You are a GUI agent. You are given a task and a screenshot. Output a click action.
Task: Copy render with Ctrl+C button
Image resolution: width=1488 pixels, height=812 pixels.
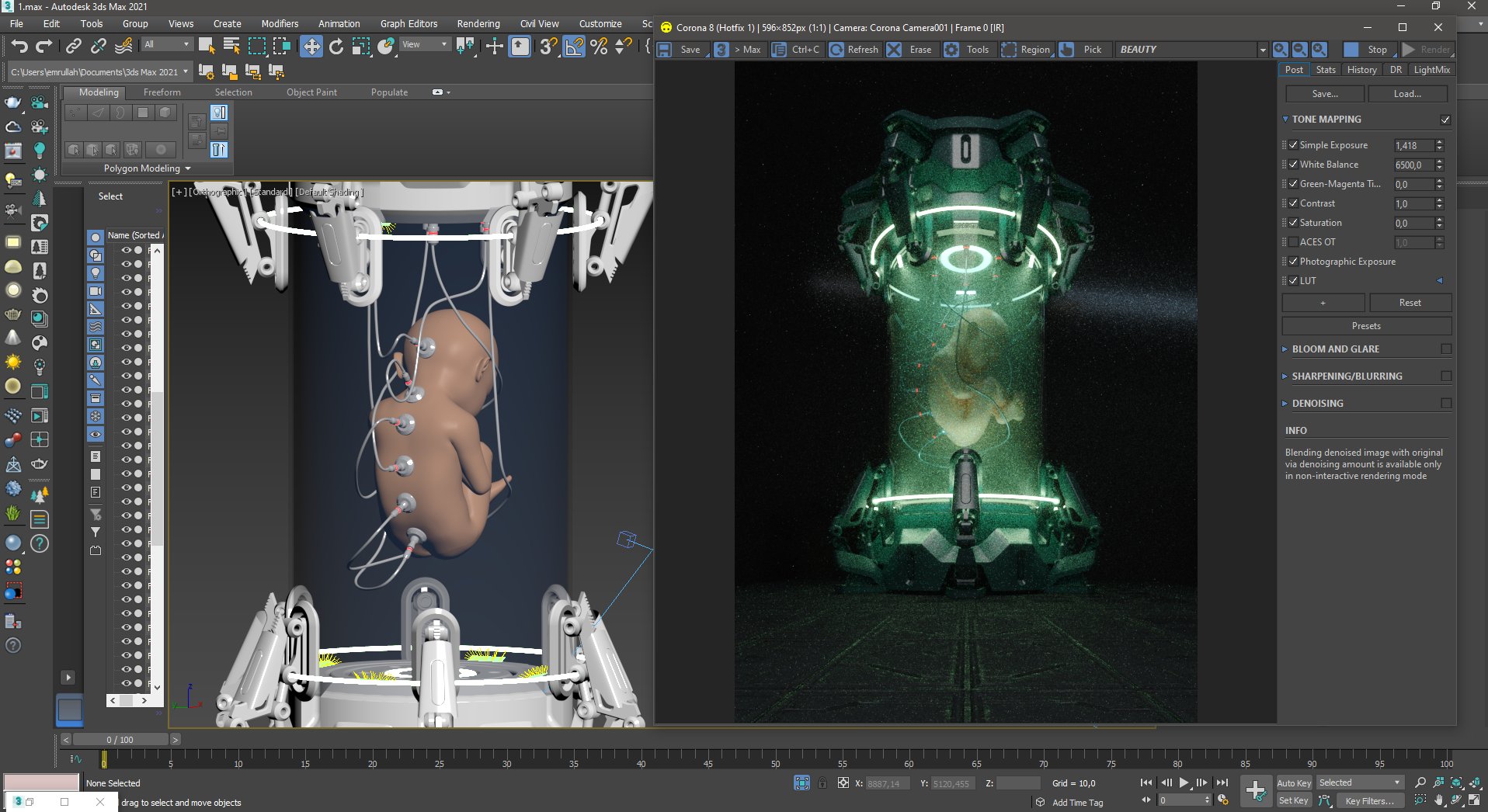(796, 50)
